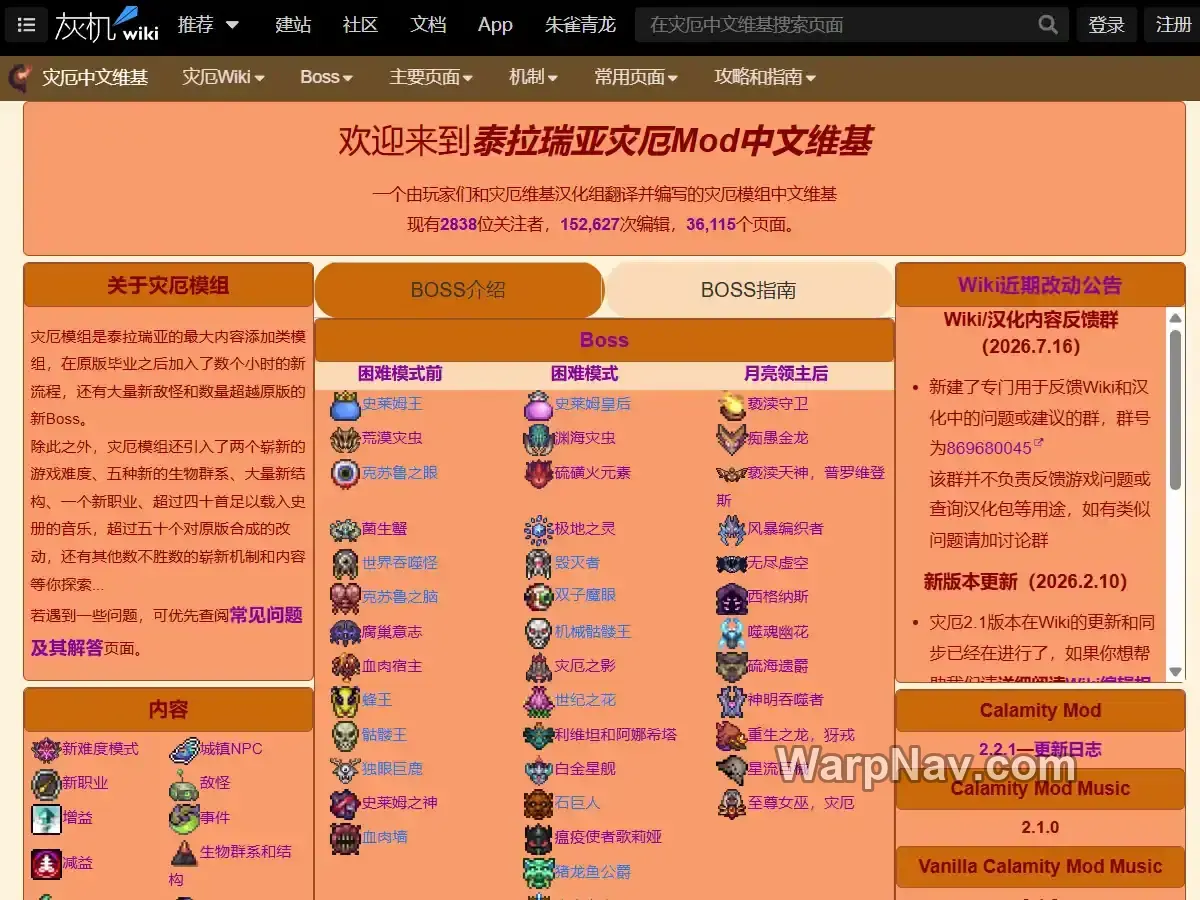
Task: Expand the 灾厄Wiki dropdown menu
Action: click(223, 77)
